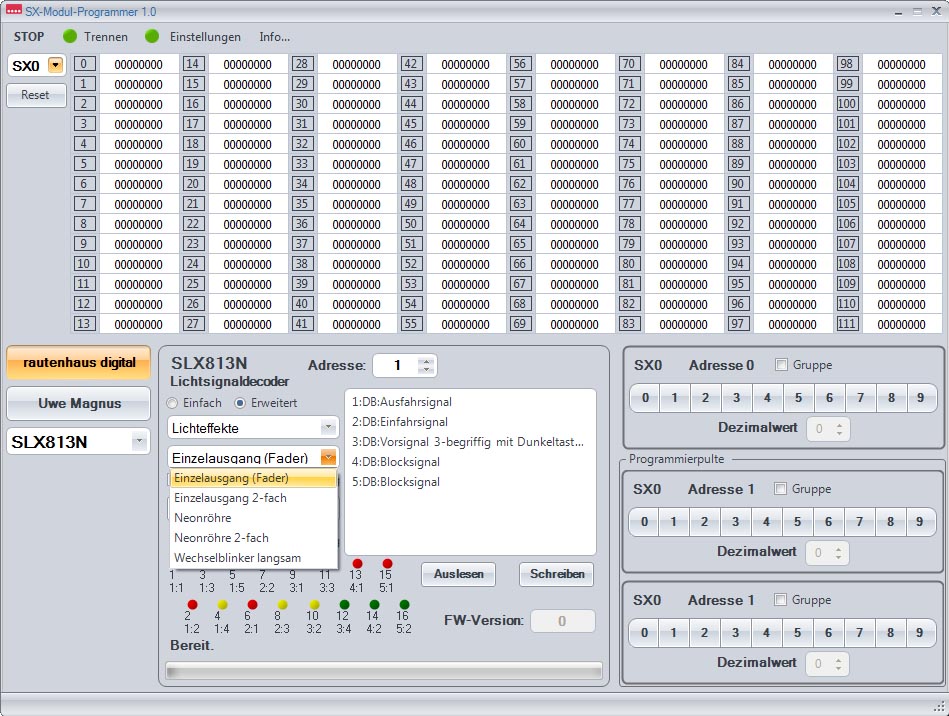Image resolution: width=949 pixels, height=716 pixels.
Task: Click the green Einstellungen indicator icon
Action: [x=152, y=36]
